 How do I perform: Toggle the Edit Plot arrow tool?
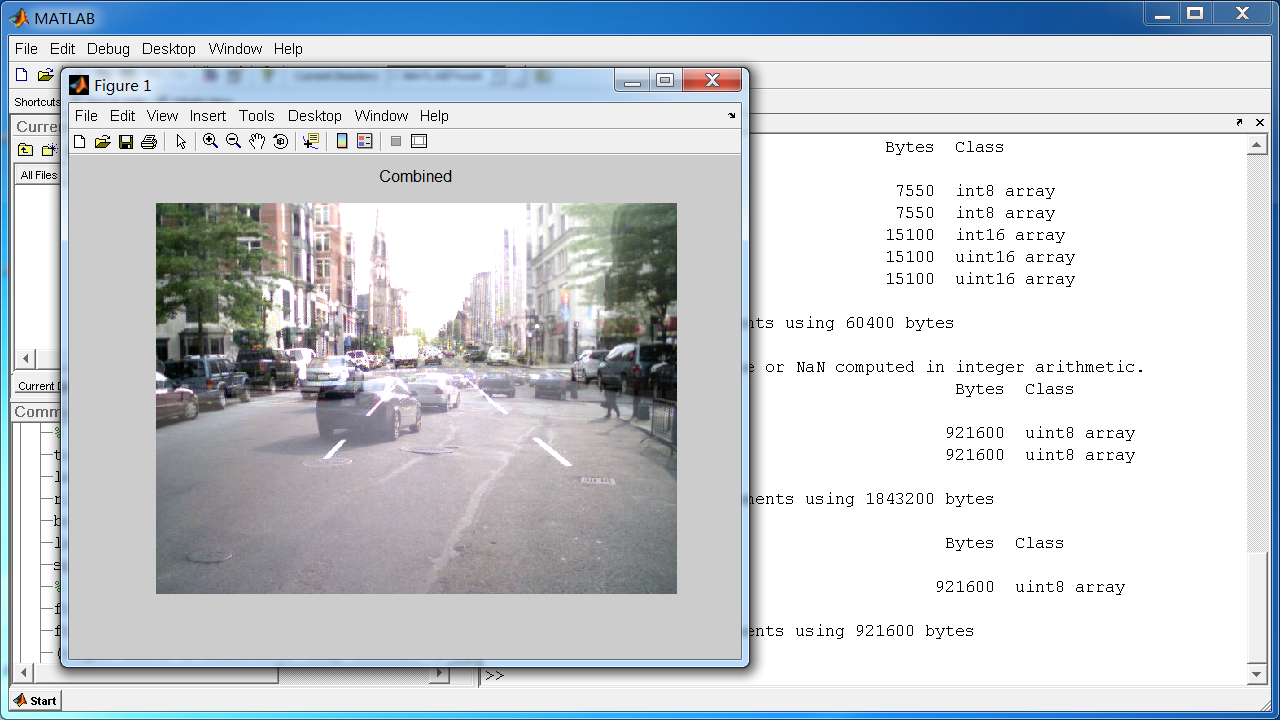tap(181, 141)
